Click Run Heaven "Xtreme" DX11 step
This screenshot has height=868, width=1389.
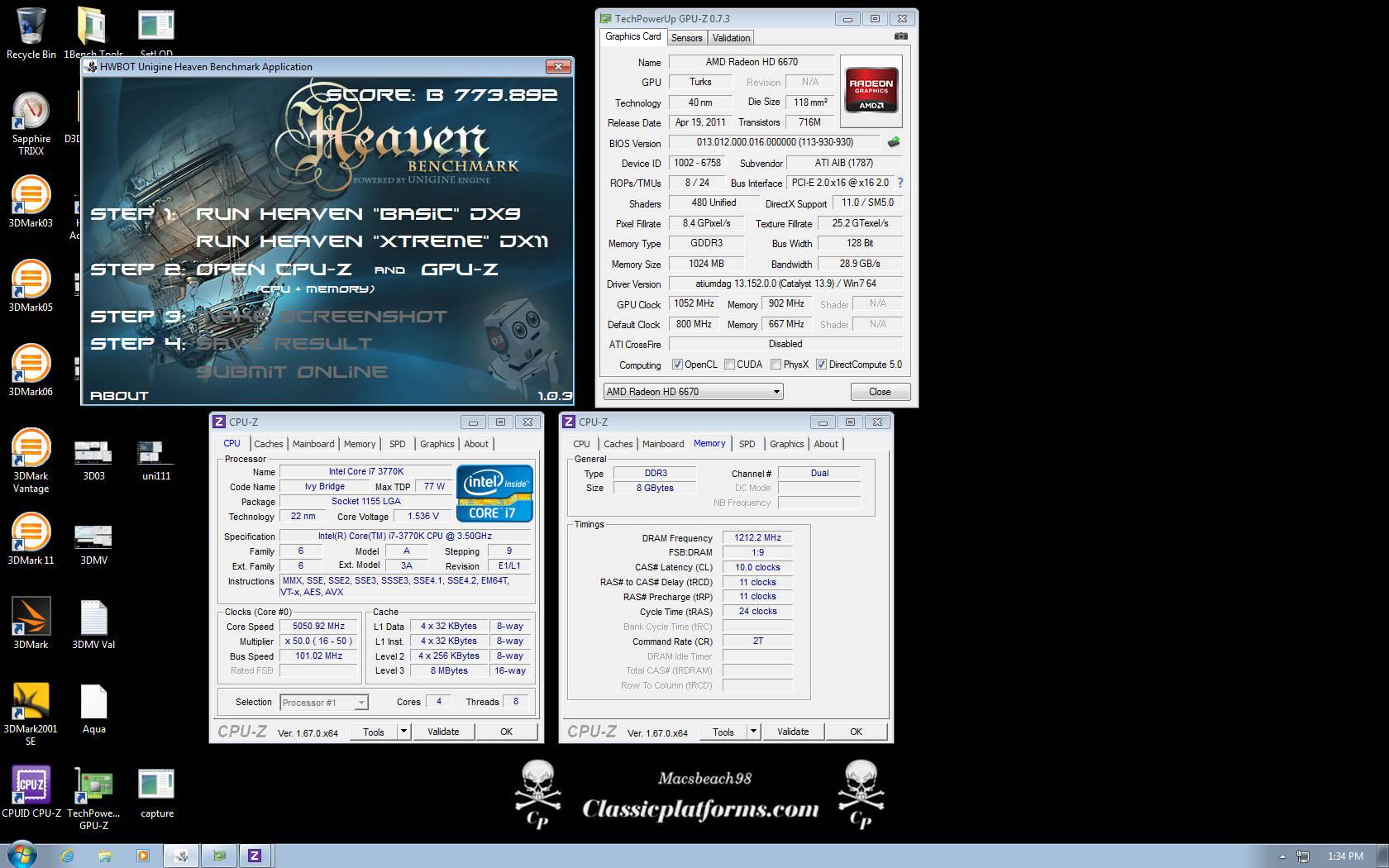[x=372, y=241]
